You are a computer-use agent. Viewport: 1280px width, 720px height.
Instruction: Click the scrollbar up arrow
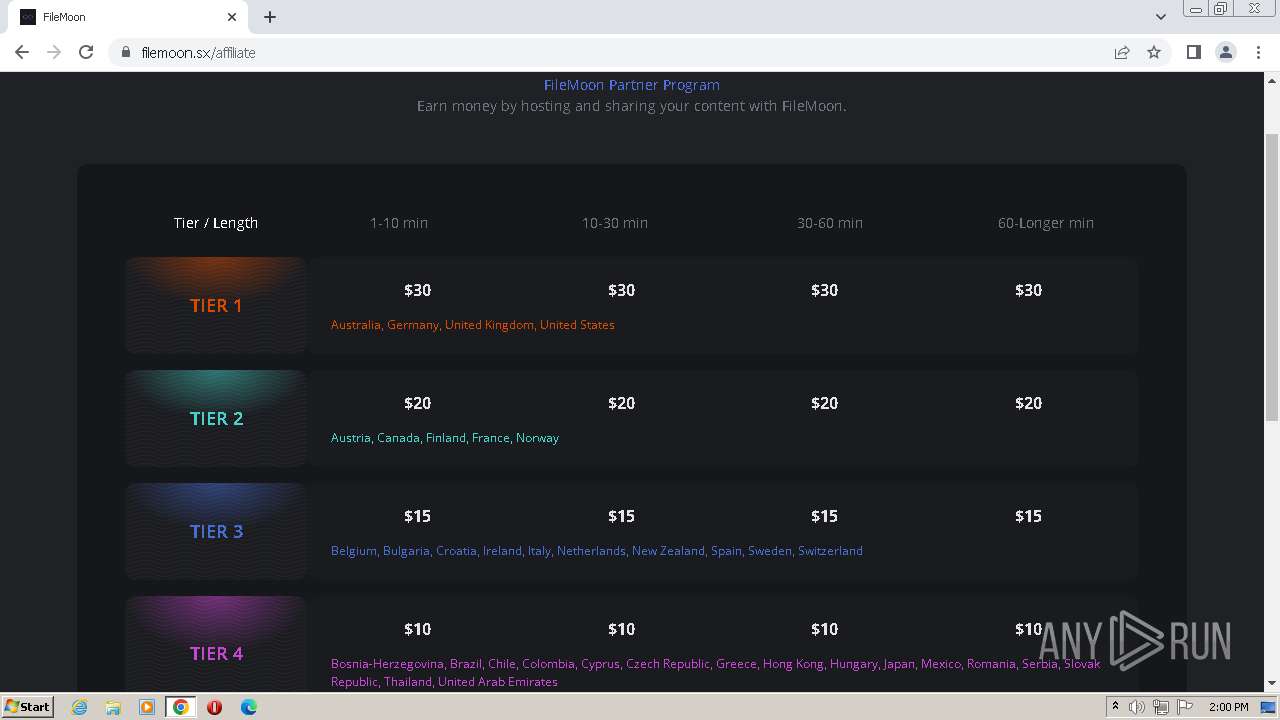click(1272, 80)
